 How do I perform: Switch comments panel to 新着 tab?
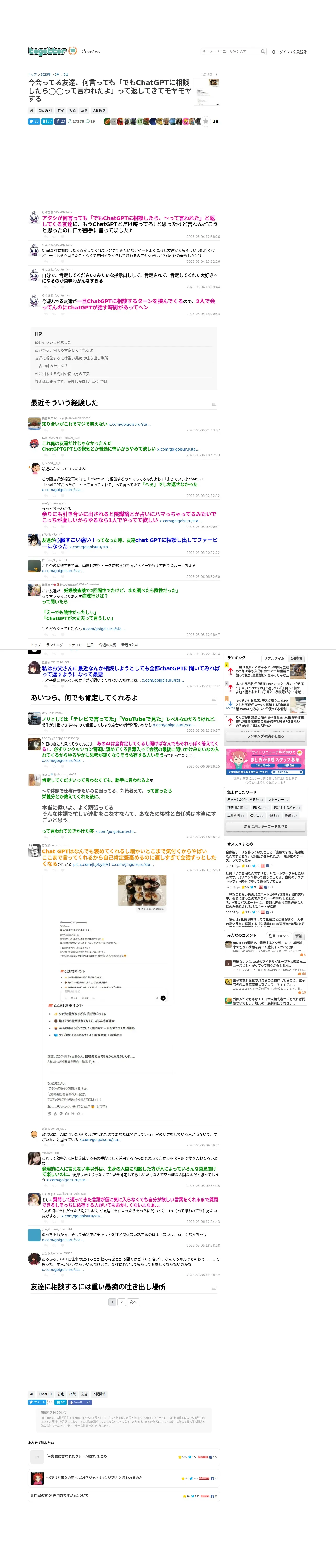click(298, 936)
